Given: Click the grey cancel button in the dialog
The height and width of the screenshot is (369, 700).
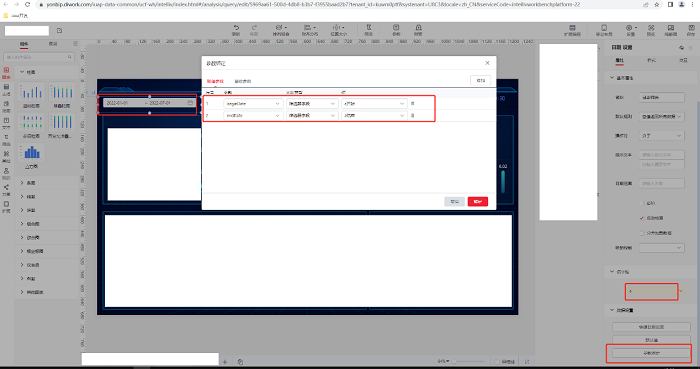Looking at the screenshot, I should pyautogui.click(x=454, y=201).
